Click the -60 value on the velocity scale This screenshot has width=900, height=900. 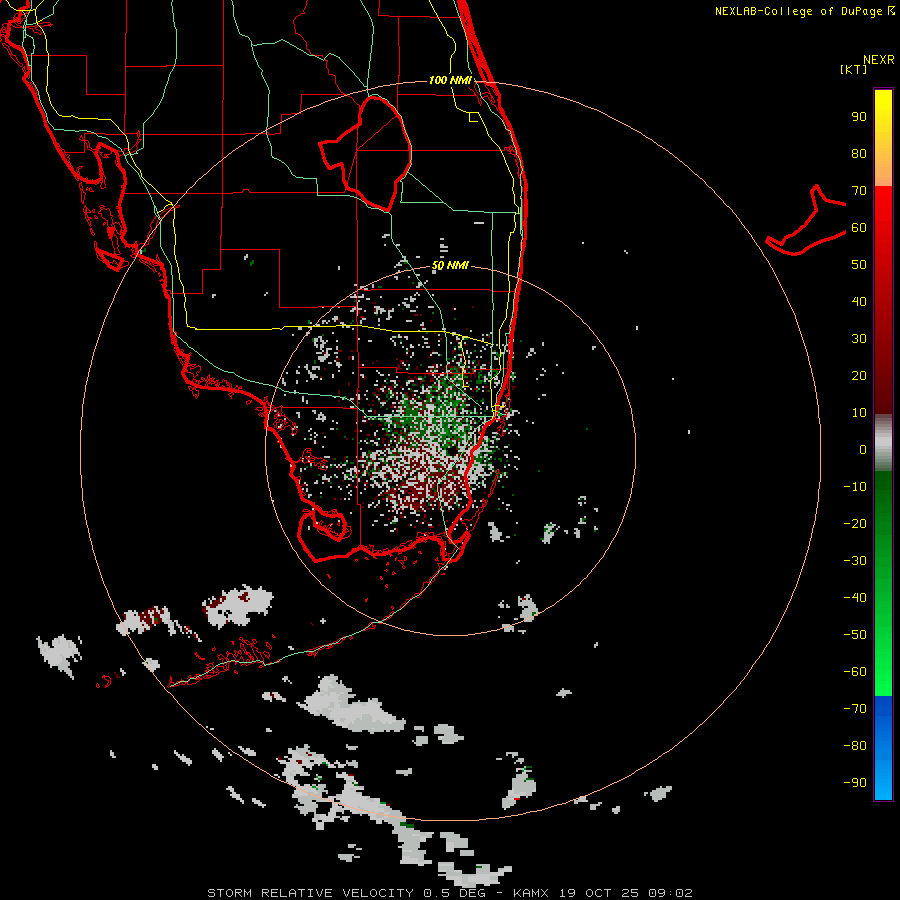(x=855, y=672)
